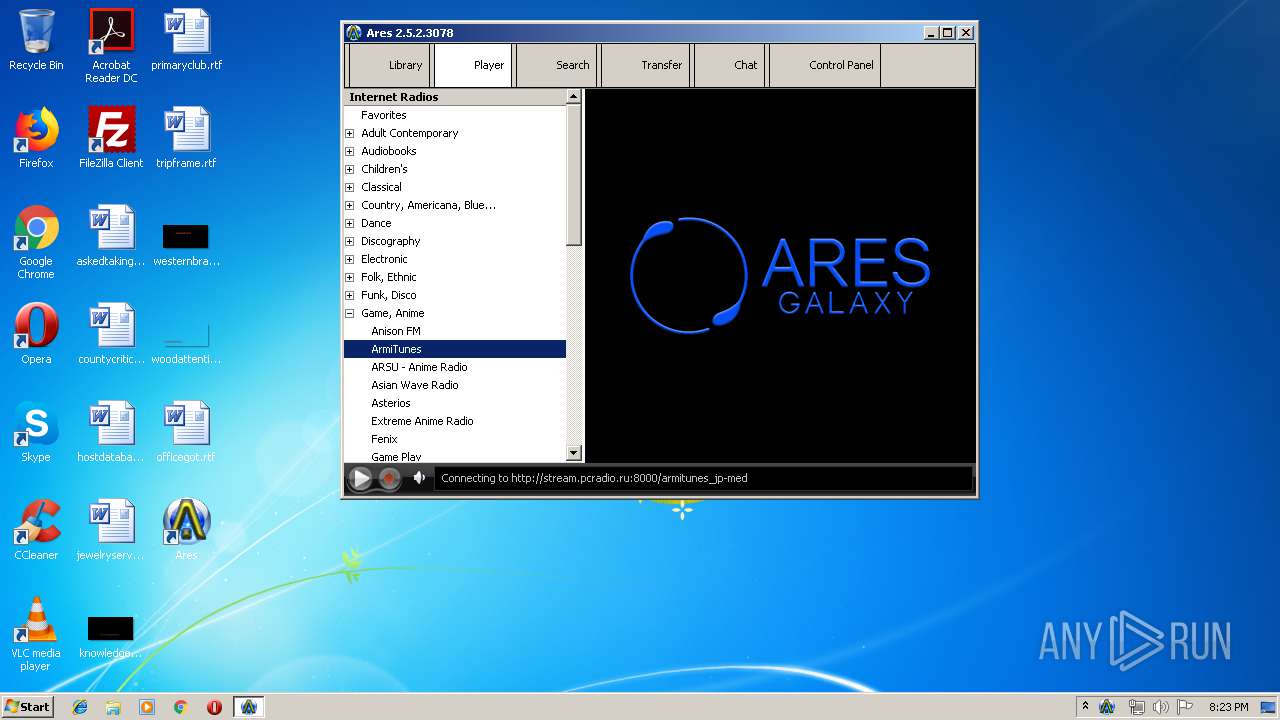The image size is (1280, 720).
Task: Select the countycritic... document icon
Action: tap(111, 334)
